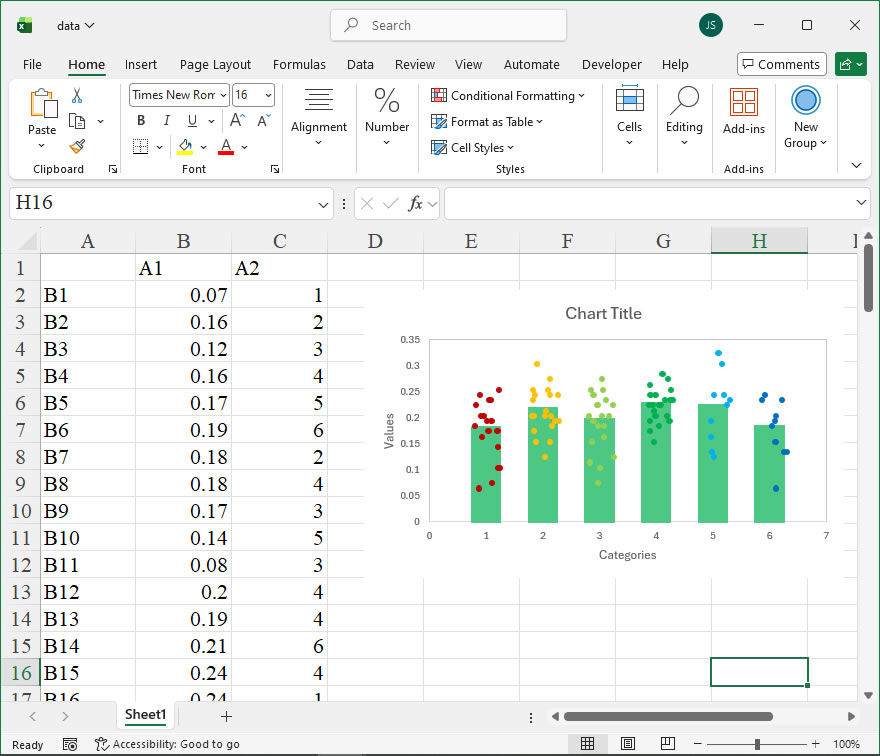Expand the font size dropdown
880x756 pixels.
tap(268, 95)
